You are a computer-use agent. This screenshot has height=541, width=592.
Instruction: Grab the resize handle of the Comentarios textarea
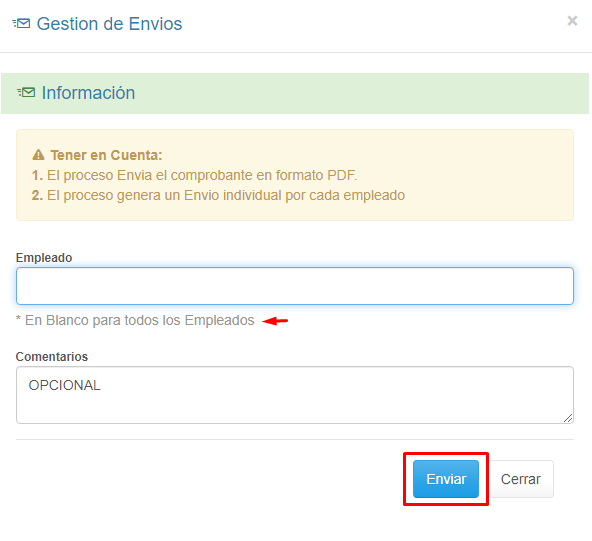point(568,418)
